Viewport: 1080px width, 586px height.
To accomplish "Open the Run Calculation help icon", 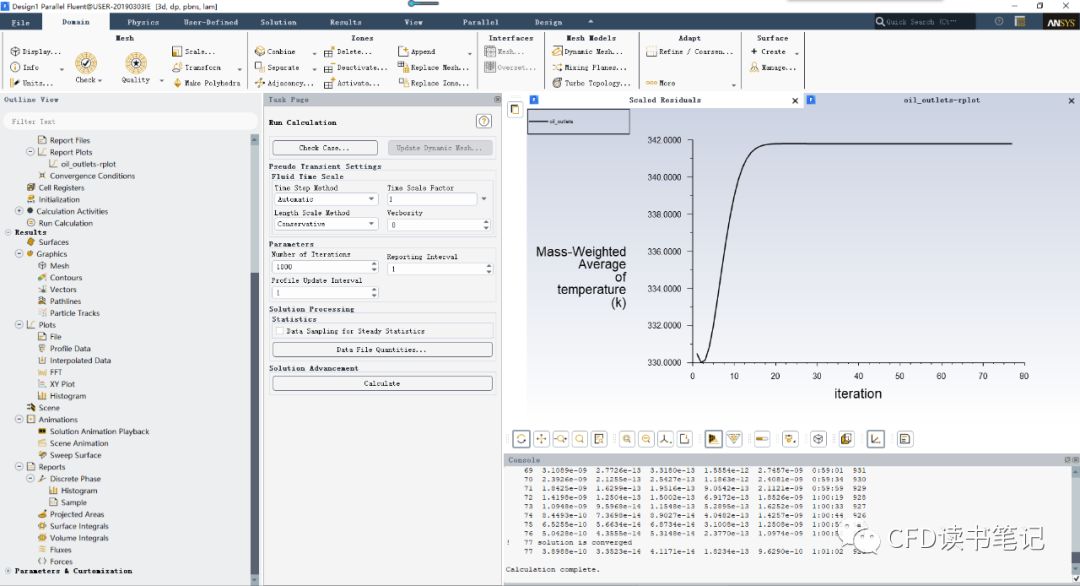I will 484,122.
